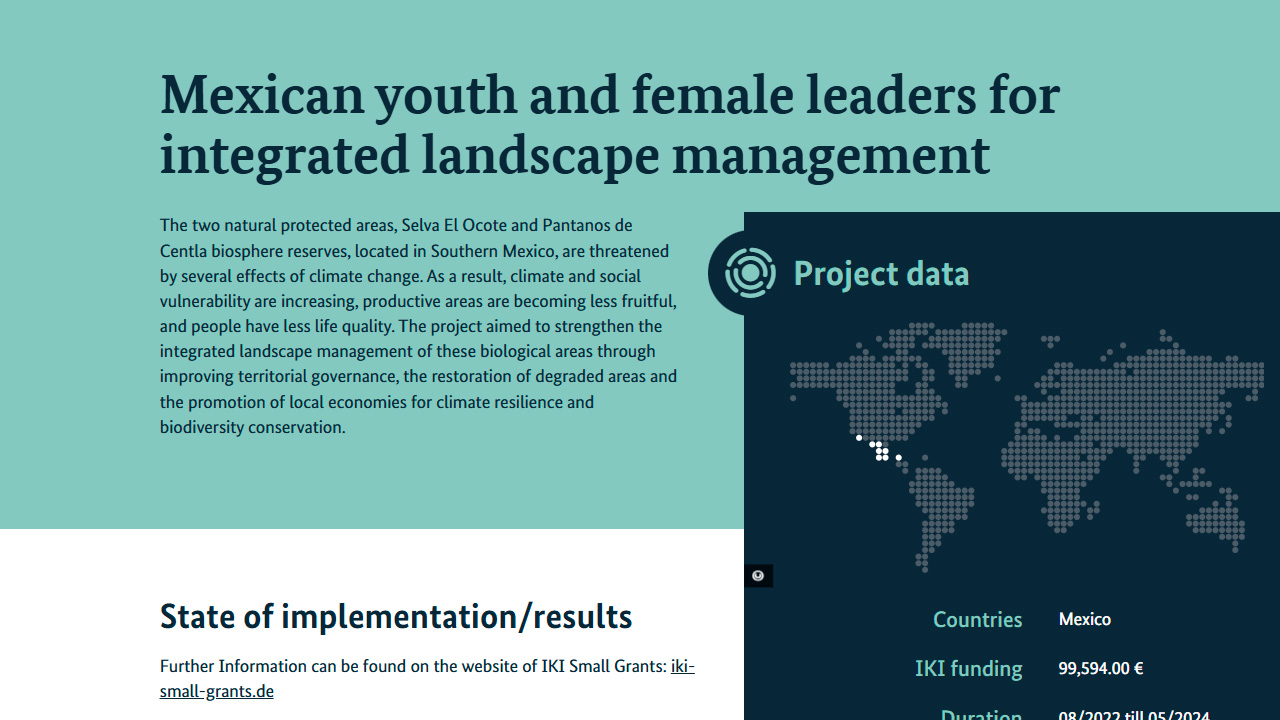Viewport: 1280px width, 720px height.
Task: Click the Duration label
Action: (981, 714)
